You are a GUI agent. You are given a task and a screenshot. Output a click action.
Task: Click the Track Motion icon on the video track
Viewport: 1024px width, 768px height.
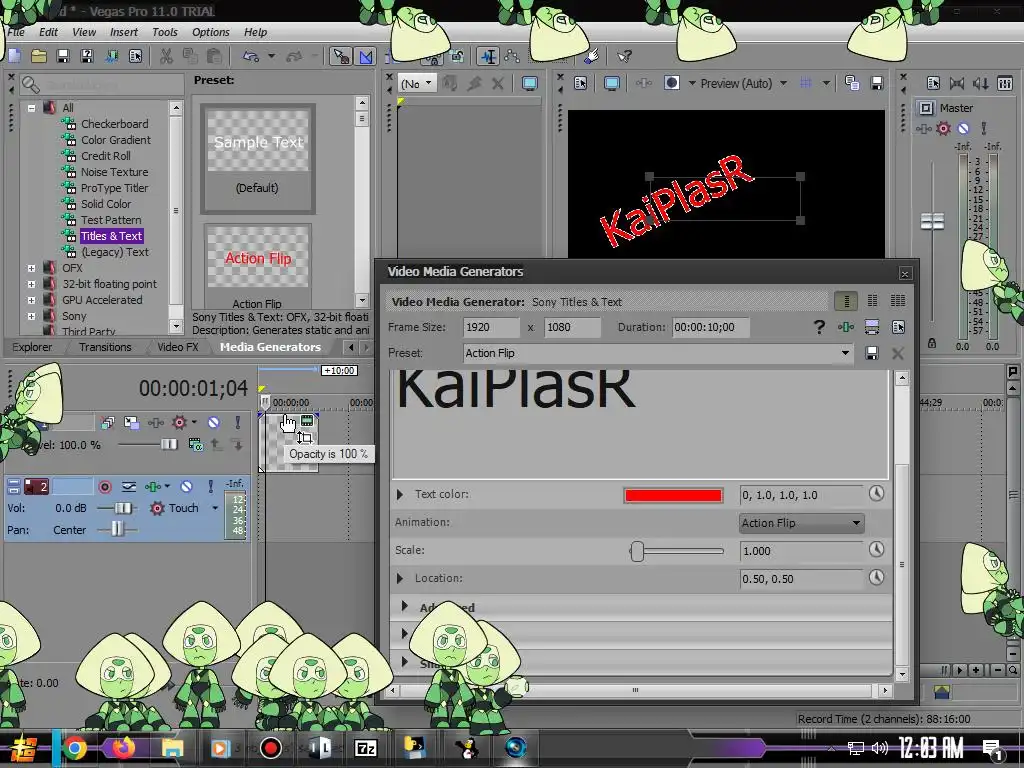pyautogui.click(x=131, y=423)
